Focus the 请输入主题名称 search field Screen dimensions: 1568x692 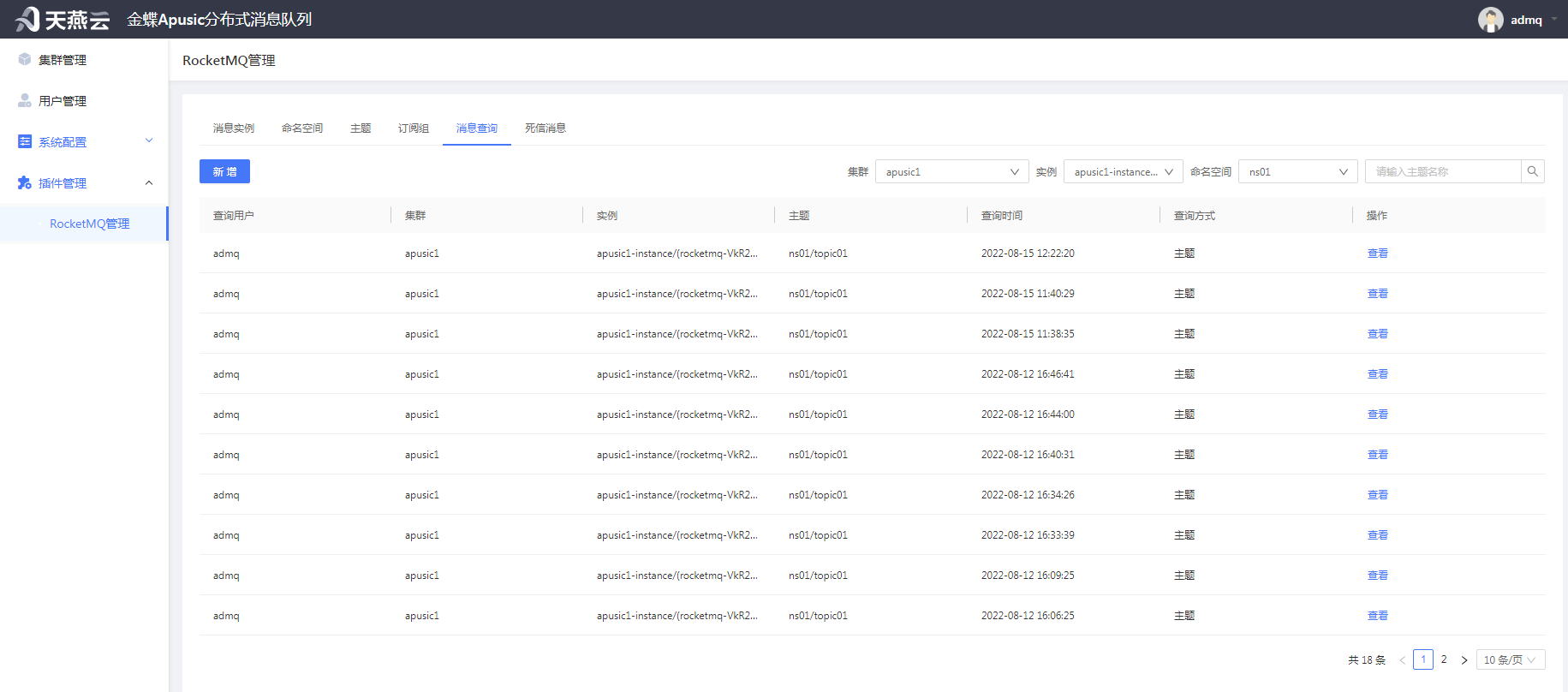point(1443,171)
